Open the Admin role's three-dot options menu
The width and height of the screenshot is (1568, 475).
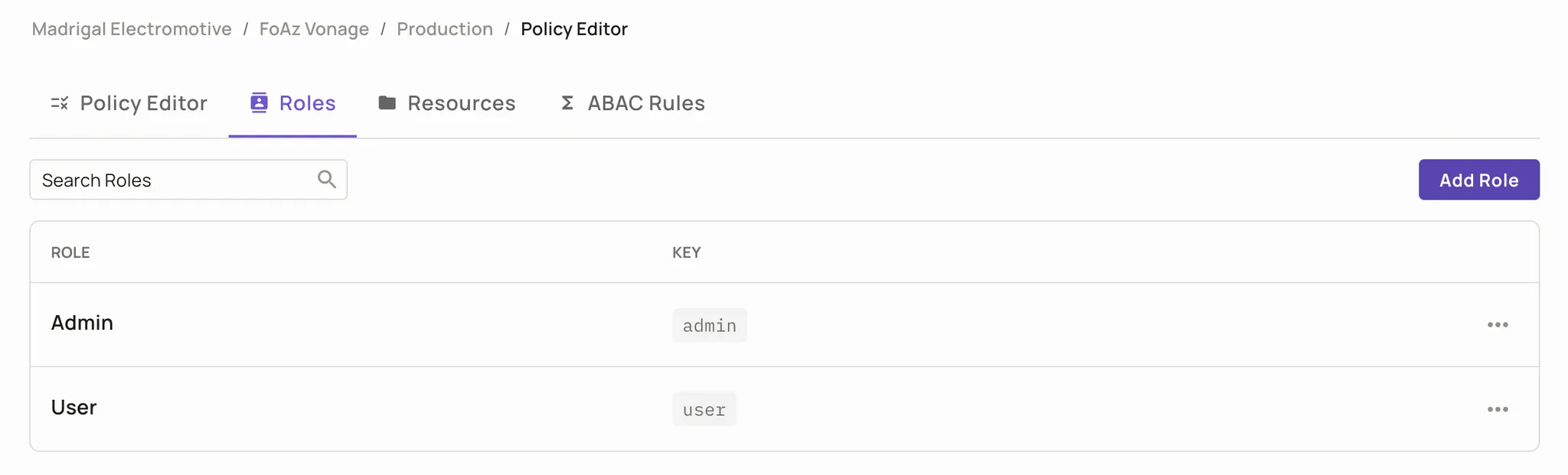pyautogui.click(x=1498, y=325)
